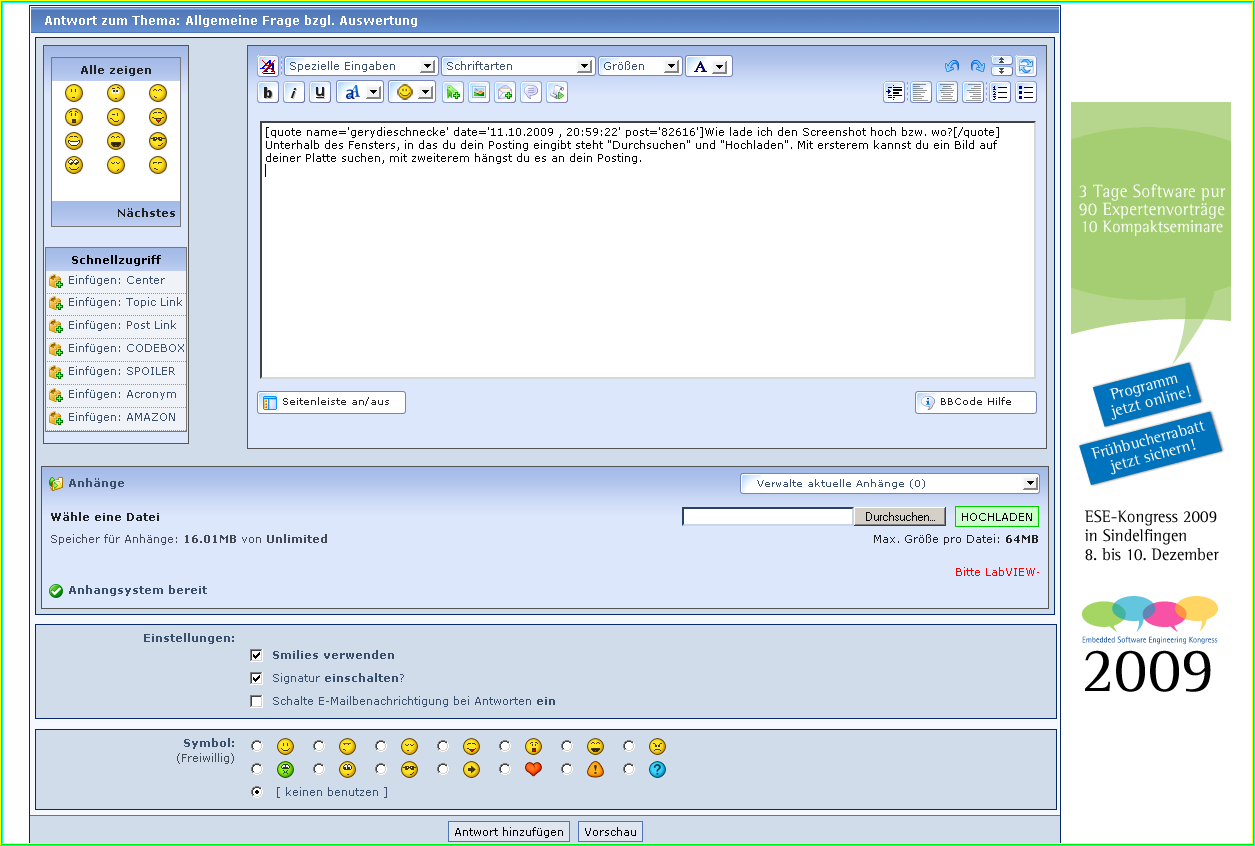
Task: Click Alle zeigen smiley header link
Action: point(116,70)
